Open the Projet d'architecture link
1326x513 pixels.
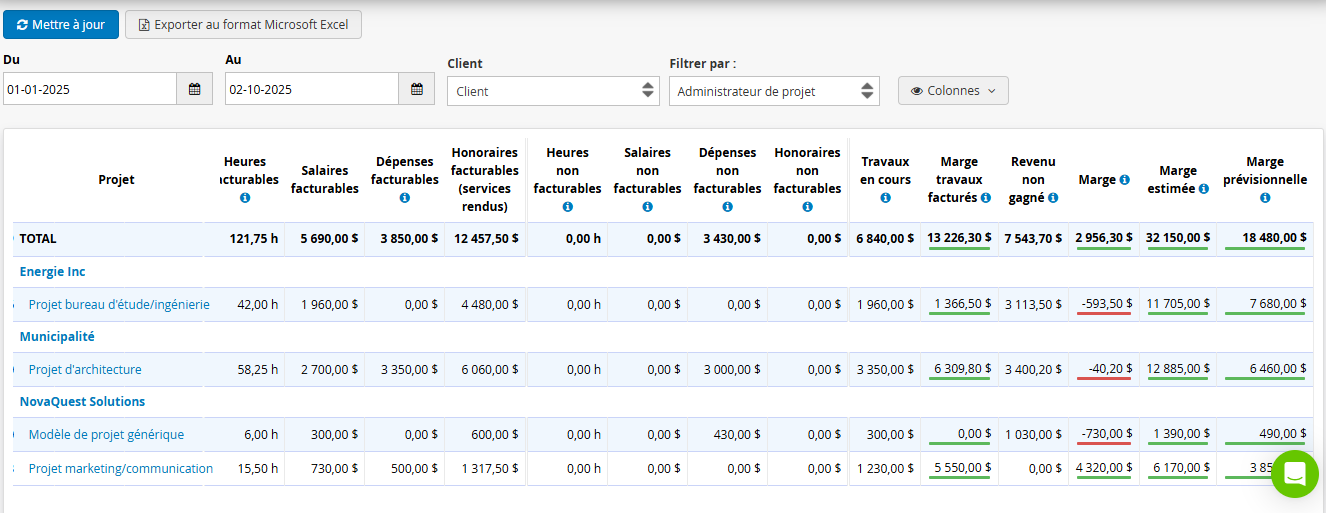85,370
